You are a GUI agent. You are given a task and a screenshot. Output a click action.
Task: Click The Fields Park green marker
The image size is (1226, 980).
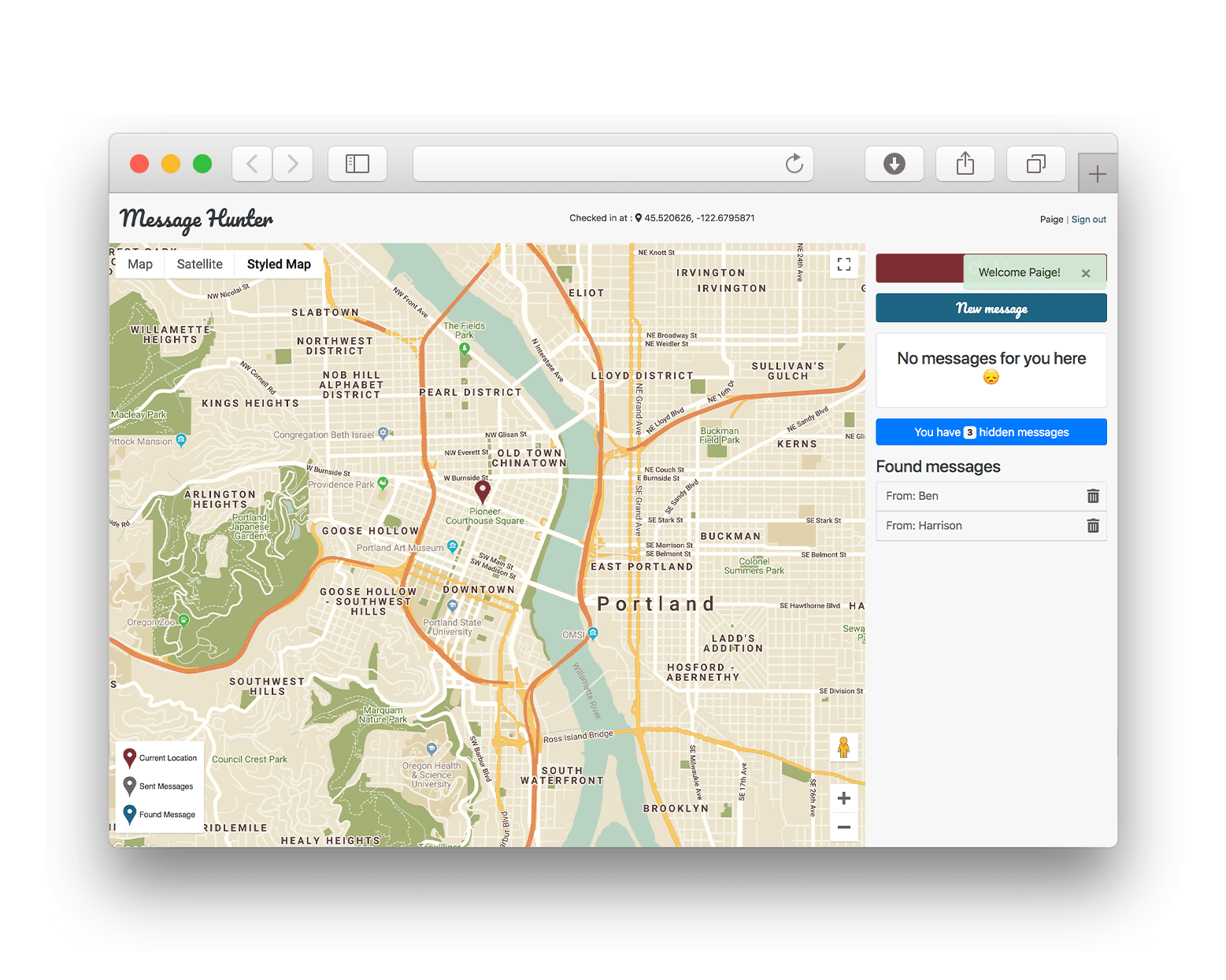click(465, 348)
